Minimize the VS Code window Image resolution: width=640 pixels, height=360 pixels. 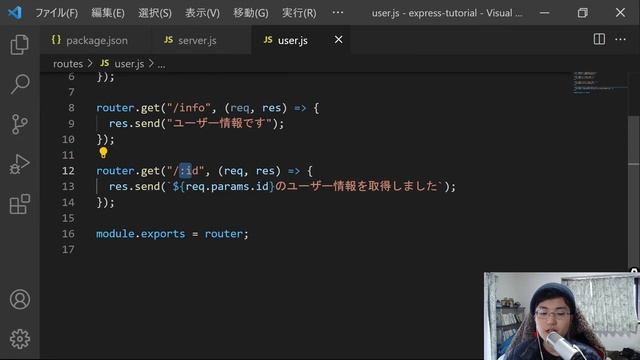pos(544,13)
